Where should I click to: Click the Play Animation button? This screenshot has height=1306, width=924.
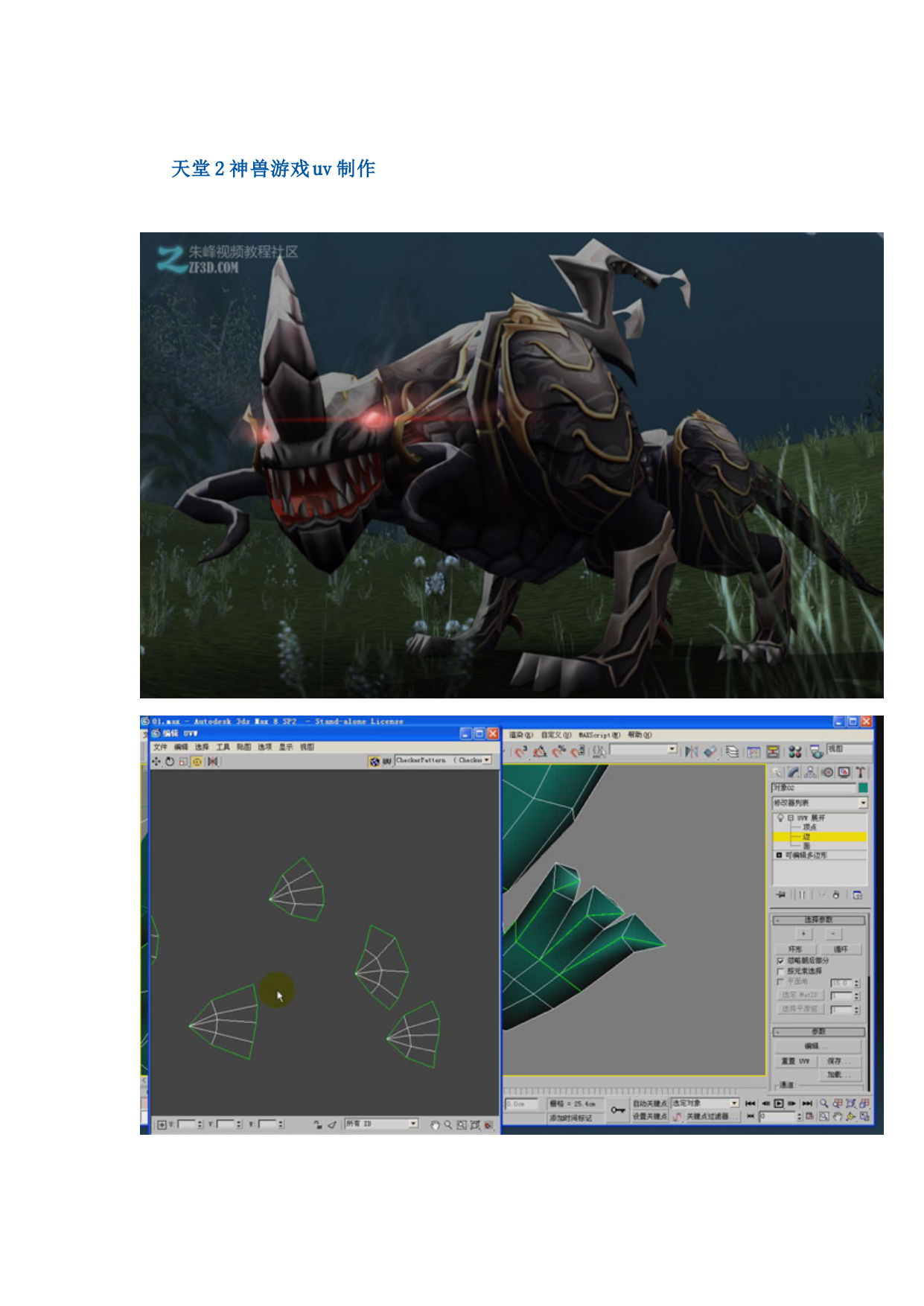[x=779, y=1103]
